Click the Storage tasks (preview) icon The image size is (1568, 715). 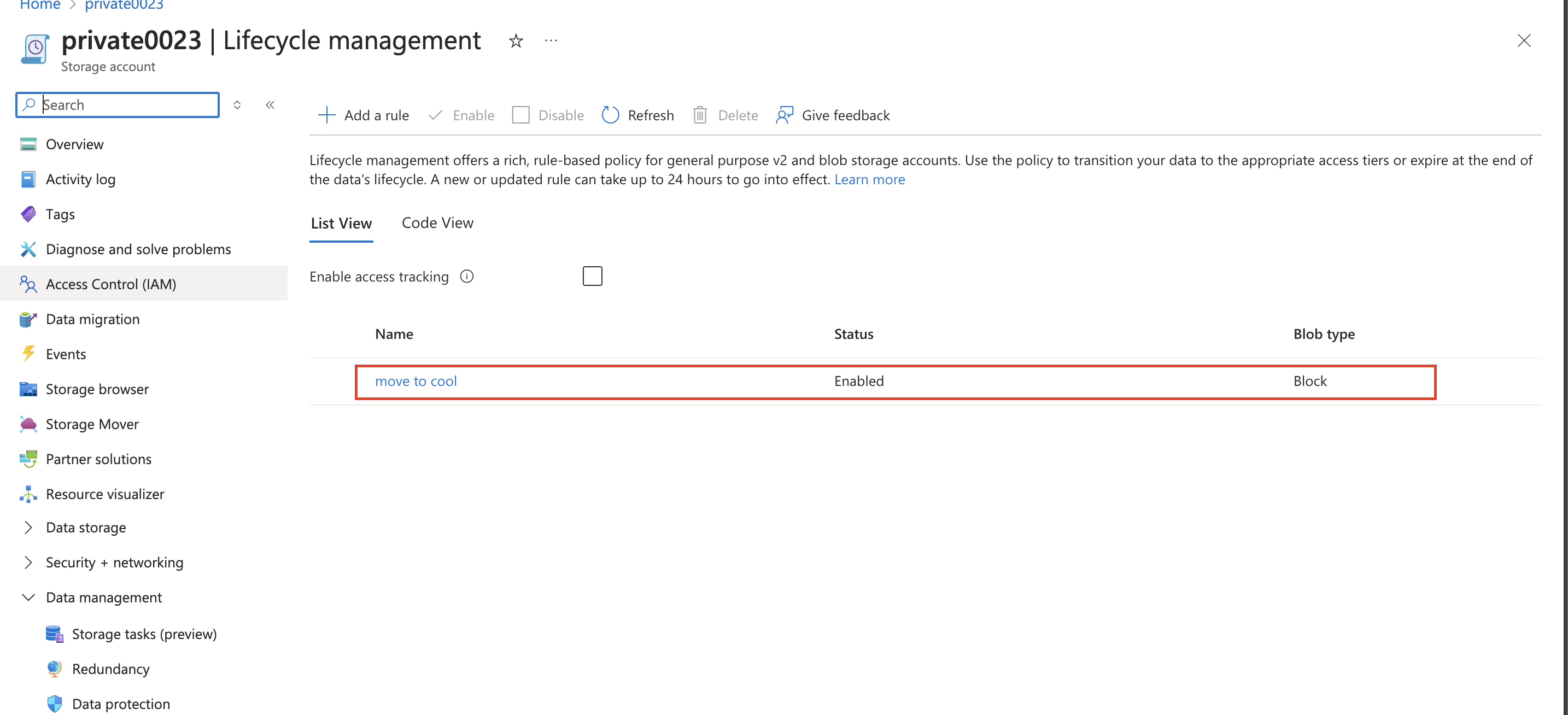pyautogui.click(x=54, y=634)
